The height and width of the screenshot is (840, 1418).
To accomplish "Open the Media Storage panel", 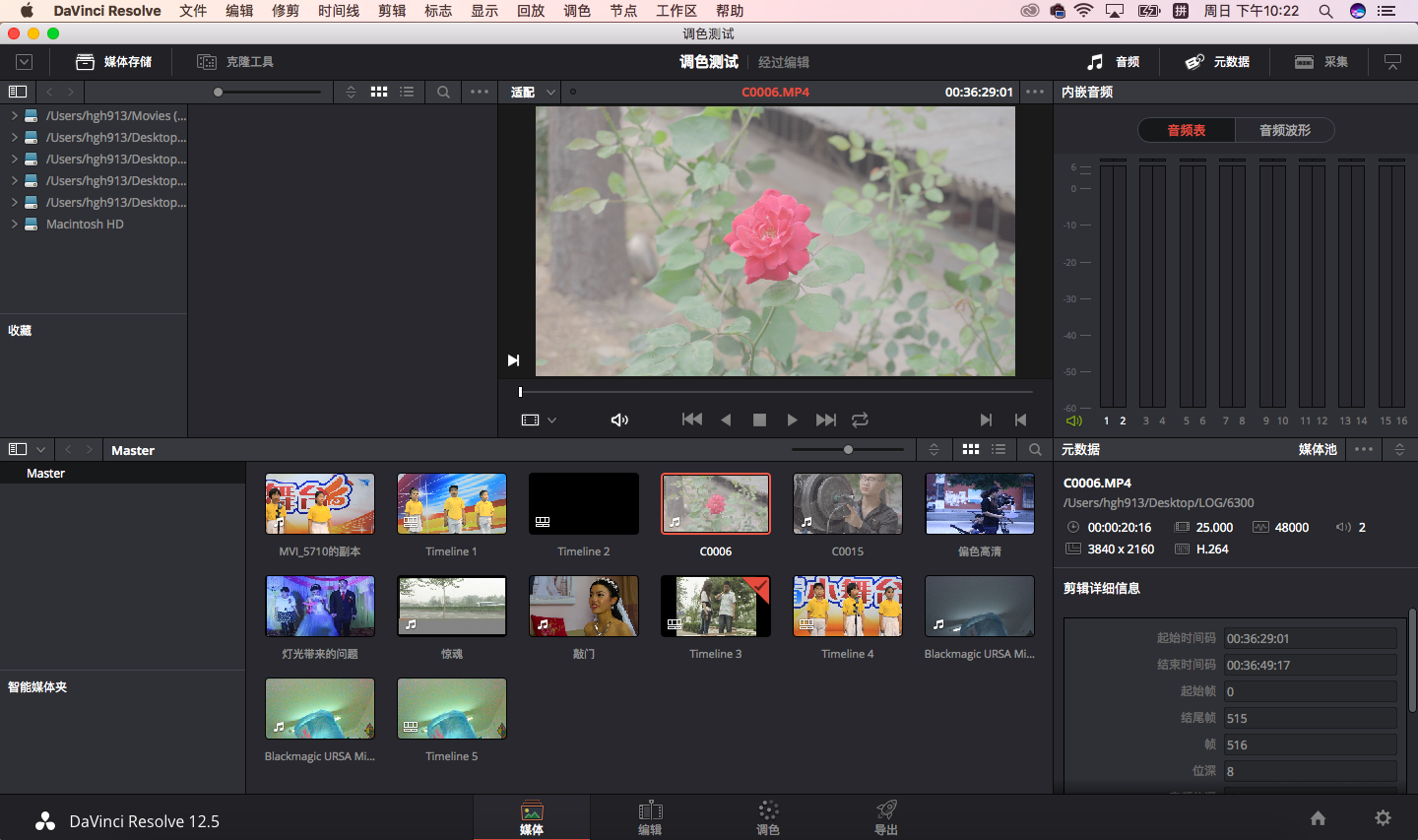I will [114, 62].
